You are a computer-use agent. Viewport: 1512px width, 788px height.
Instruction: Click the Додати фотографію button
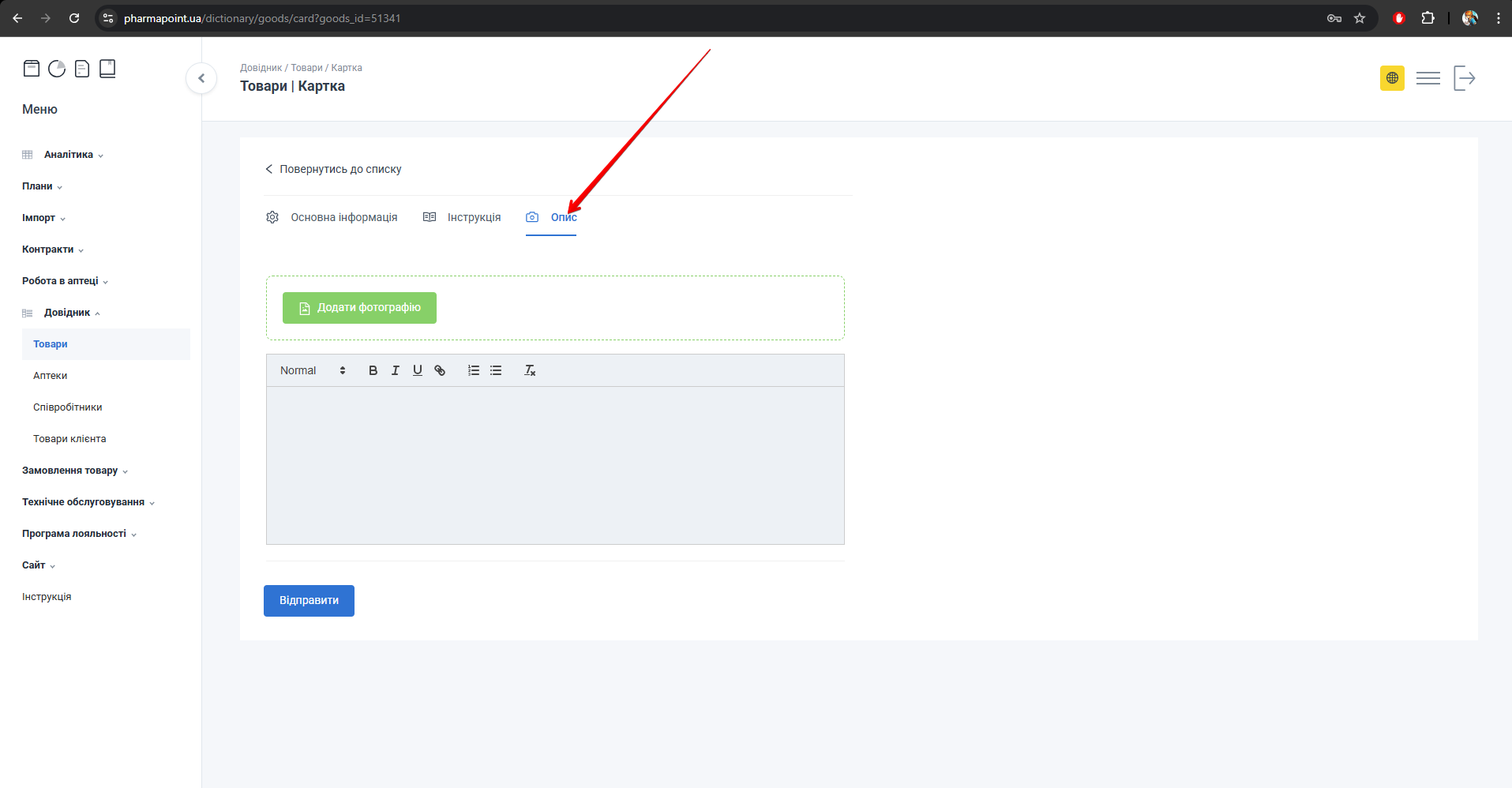pyautogui.click(x=359, y=308)
